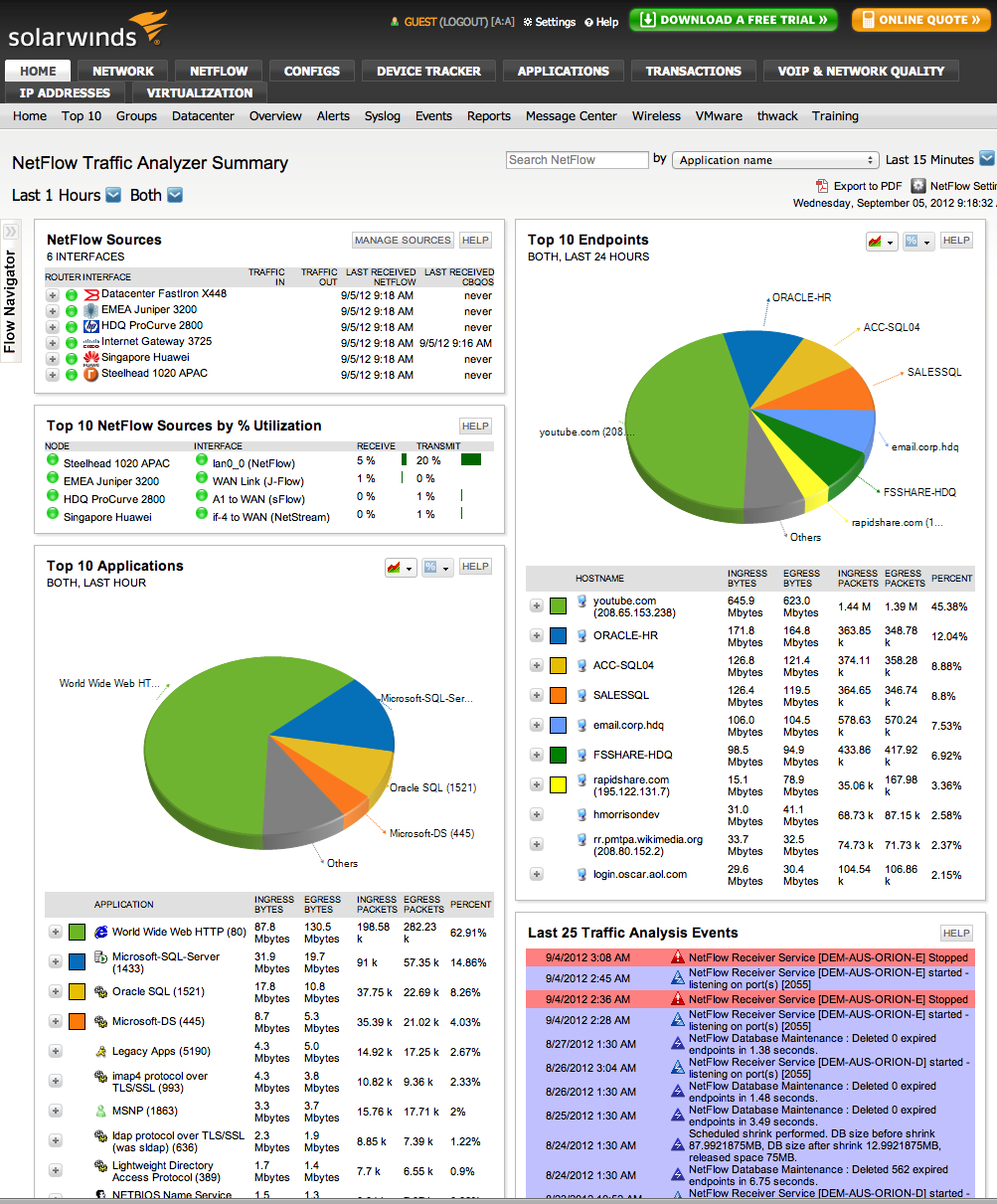Open the Syslog submenu item
This screenshot has width=997, height=1204.
[x=383, y=116]
